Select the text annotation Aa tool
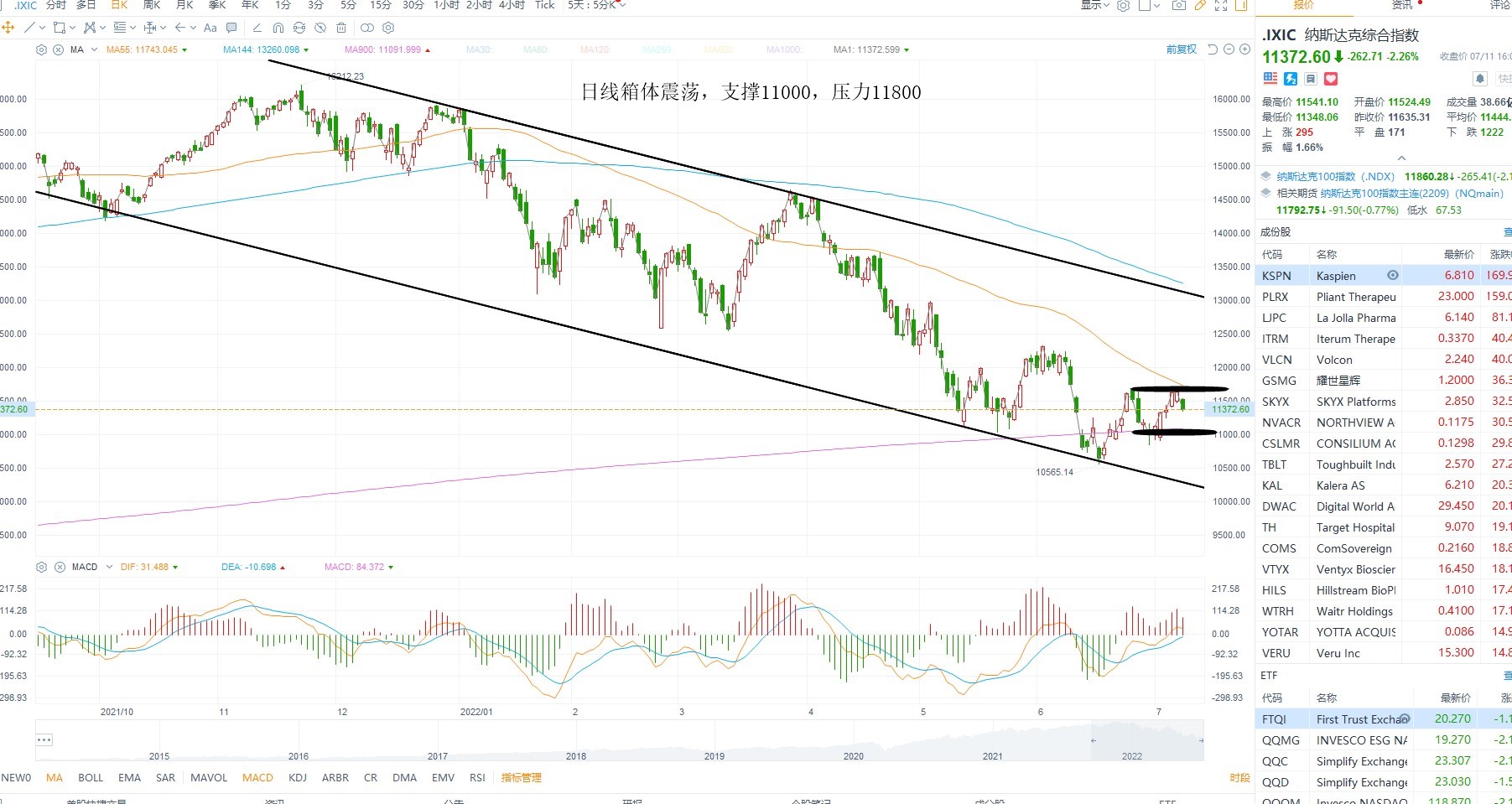The height and width of the screenshot is (804, 1512). coord(210,28)
